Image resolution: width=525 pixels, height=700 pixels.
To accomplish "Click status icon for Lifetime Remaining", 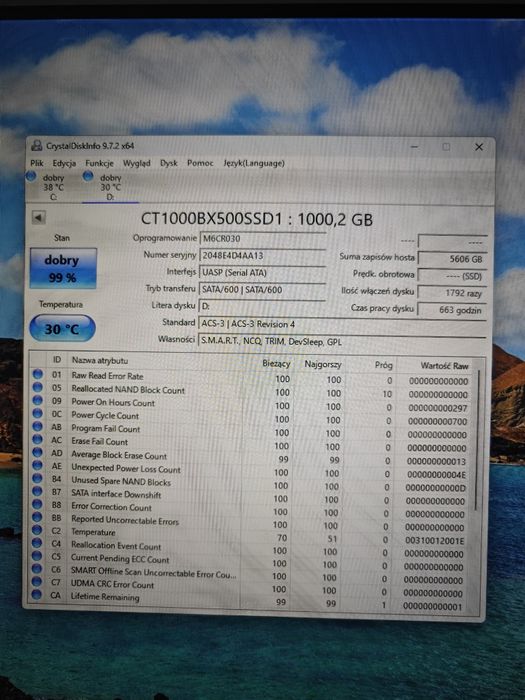I will tap(37, 594).
